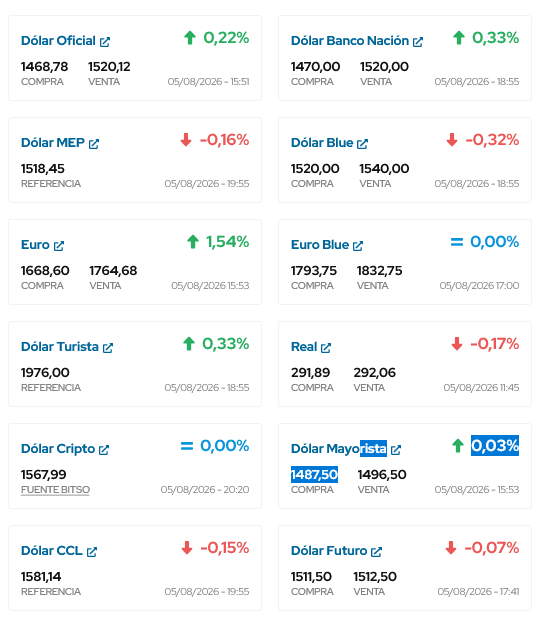The image size is (541, 627).
Task: Click the highlighted 0,03% variation value
Action: tap(495, 445)
